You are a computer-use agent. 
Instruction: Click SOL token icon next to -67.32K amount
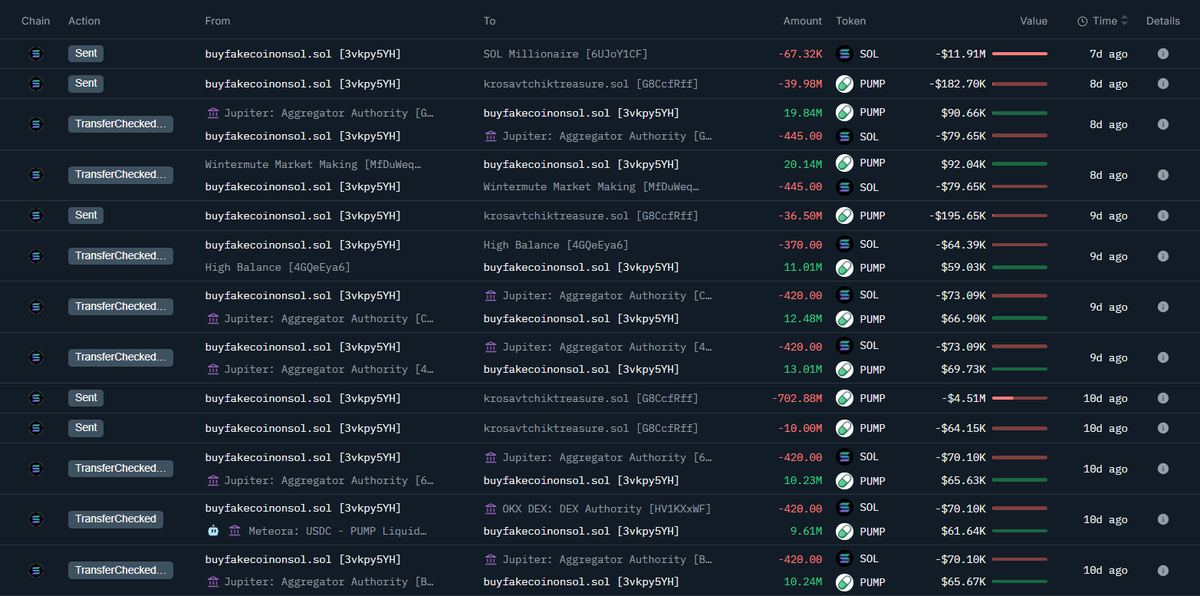pos(844,54)
